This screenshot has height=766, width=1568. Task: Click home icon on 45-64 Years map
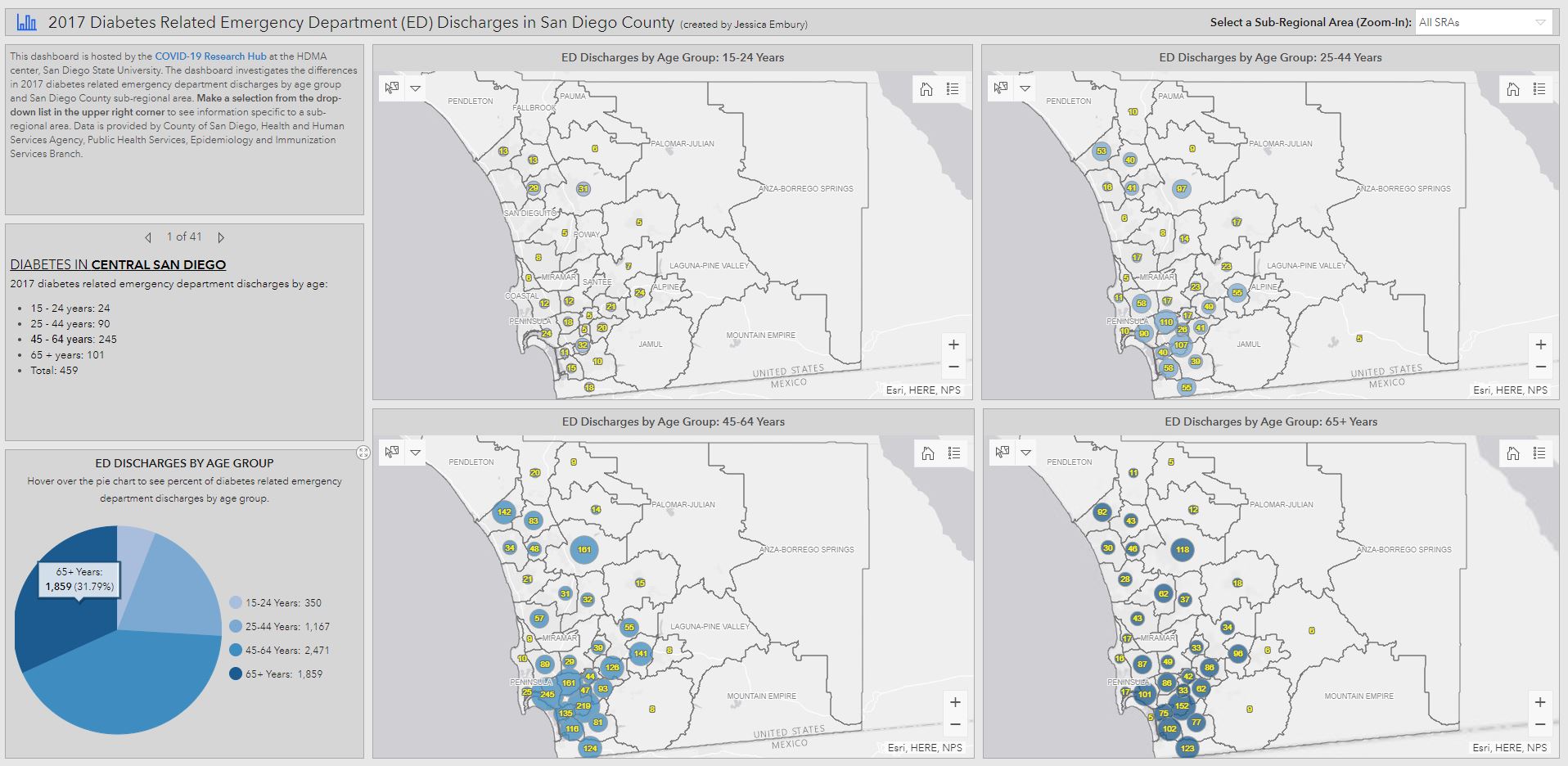[x=927, y=453]
